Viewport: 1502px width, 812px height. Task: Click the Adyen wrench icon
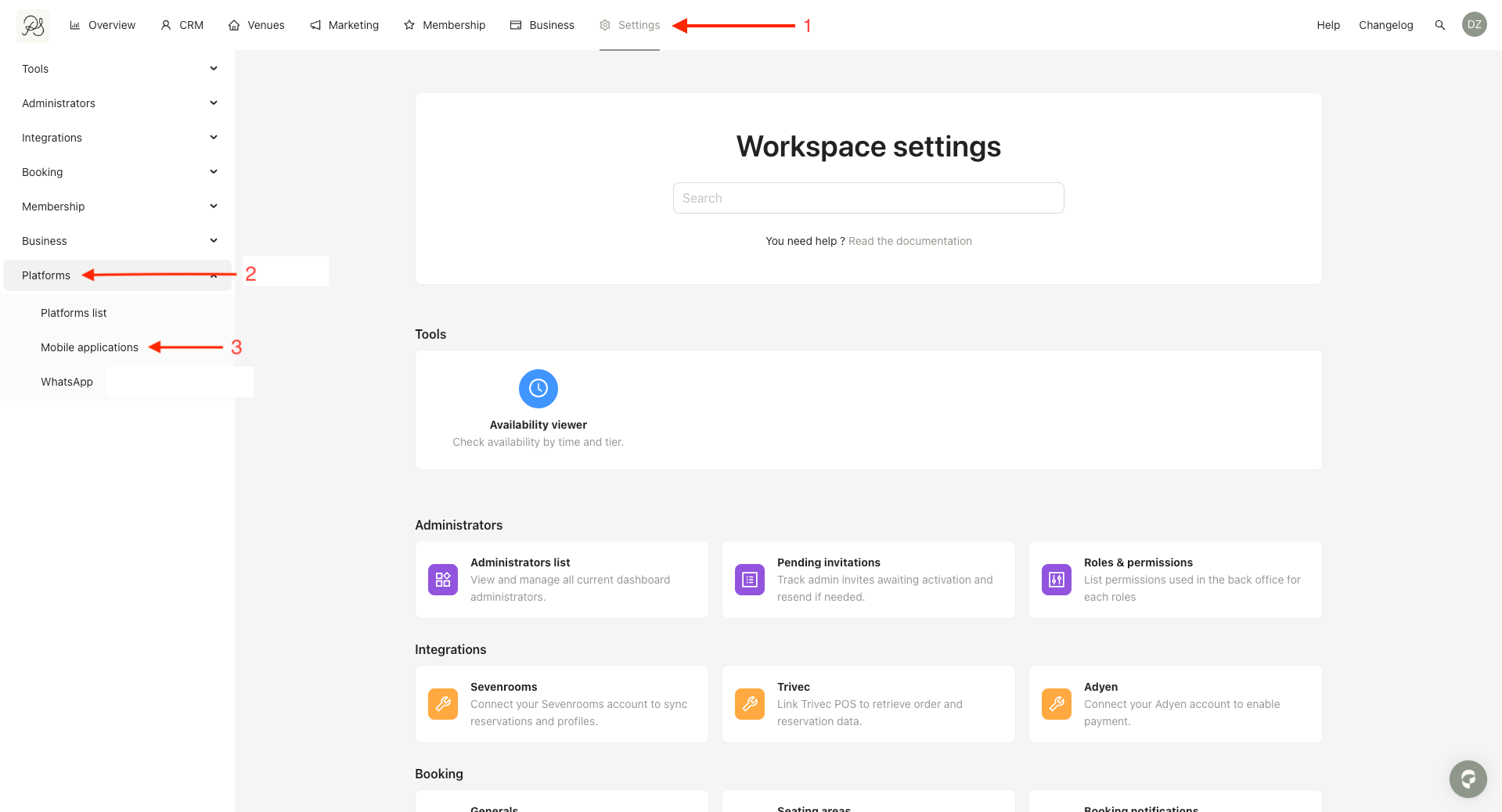[x=1057, y=704]
